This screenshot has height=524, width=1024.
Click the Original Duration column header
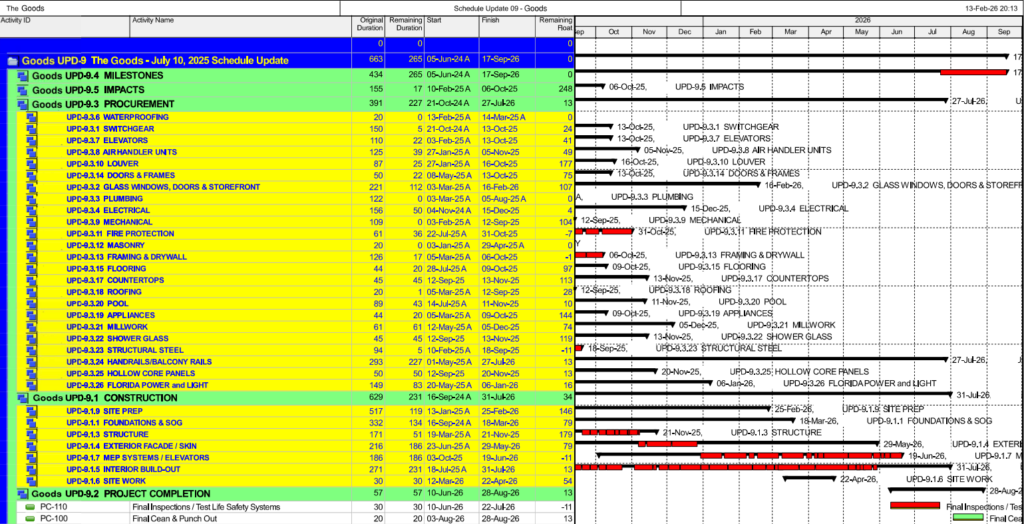[368, 24]
